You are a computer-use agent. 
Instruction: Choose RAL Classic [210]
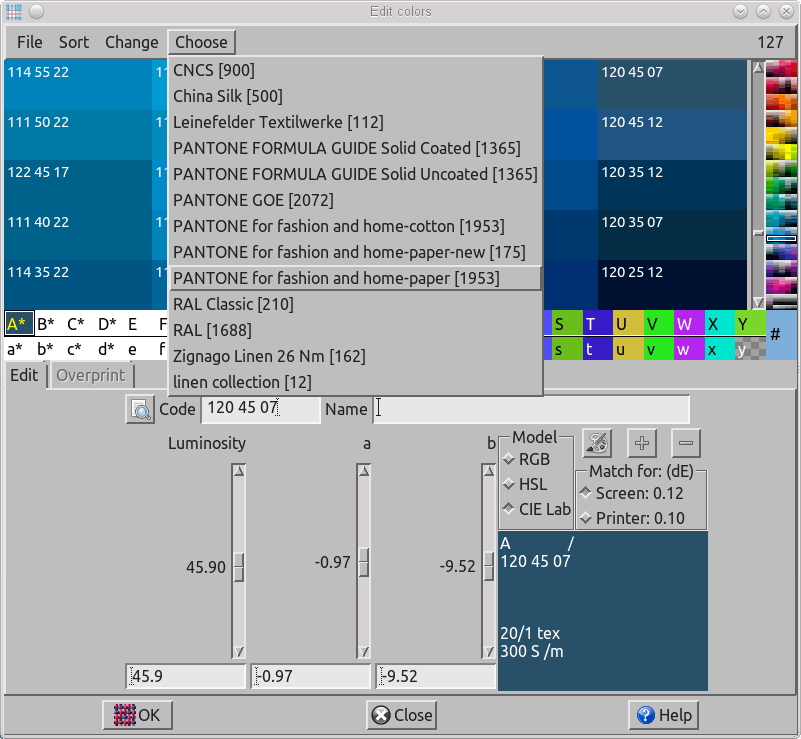[355, 305]
